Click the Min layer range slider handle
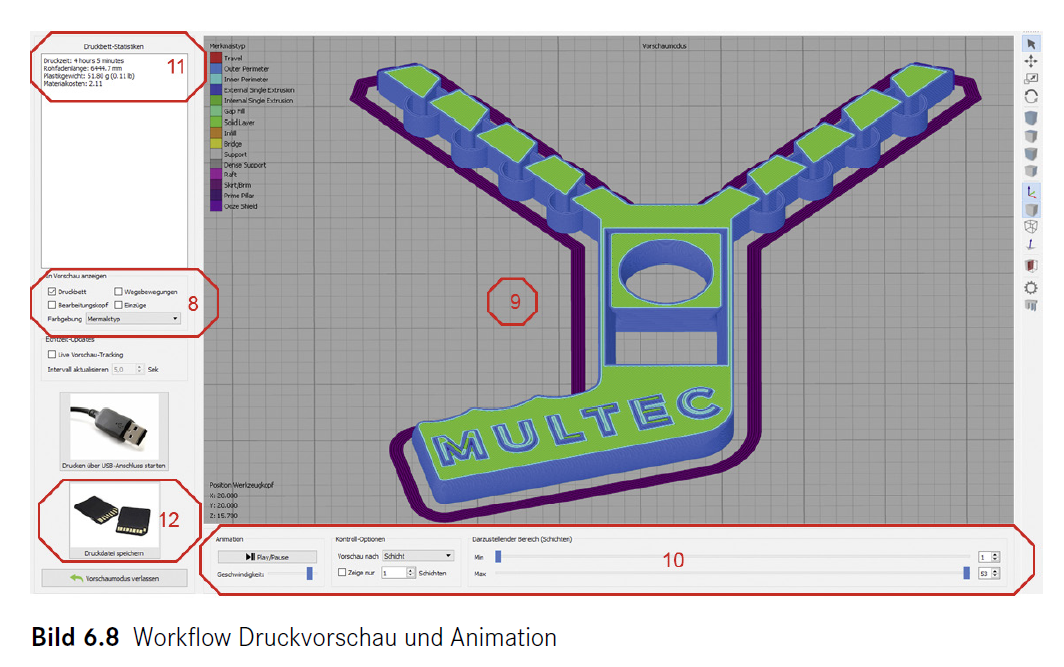 tap(498, 556)
